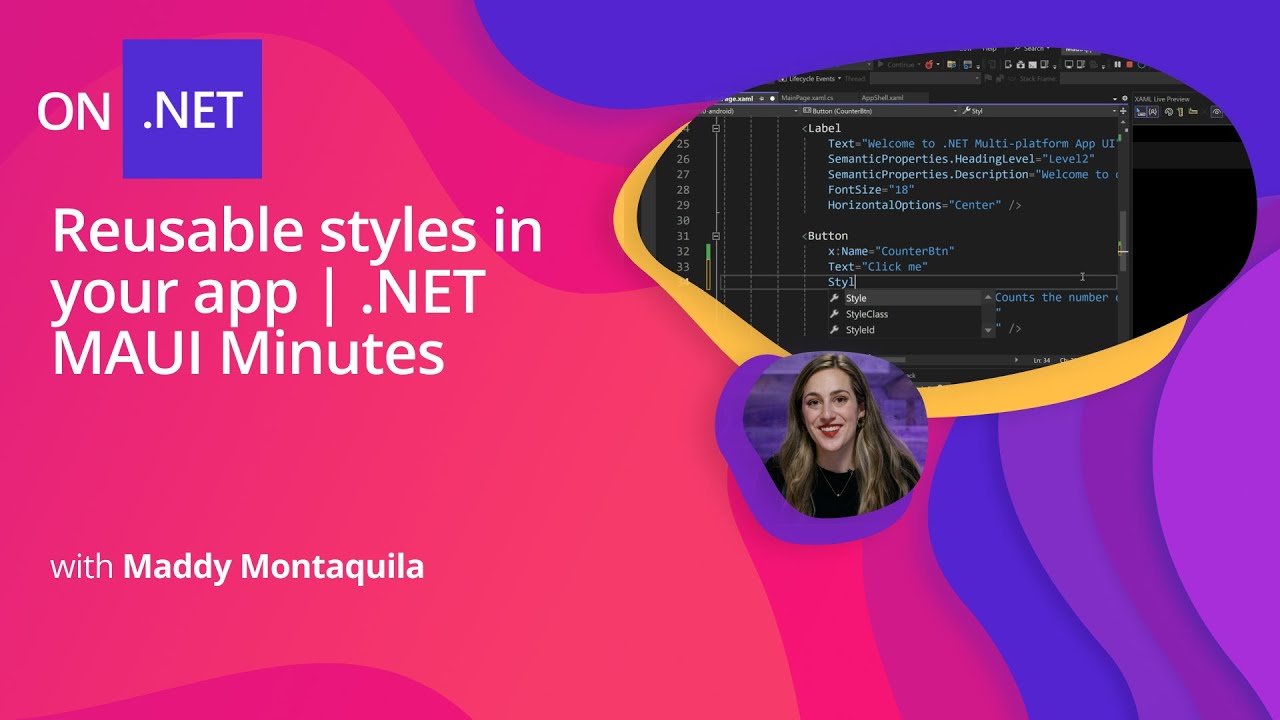Click line number 30 in the gutter
1280x720 pixels.
coord(683,220)
